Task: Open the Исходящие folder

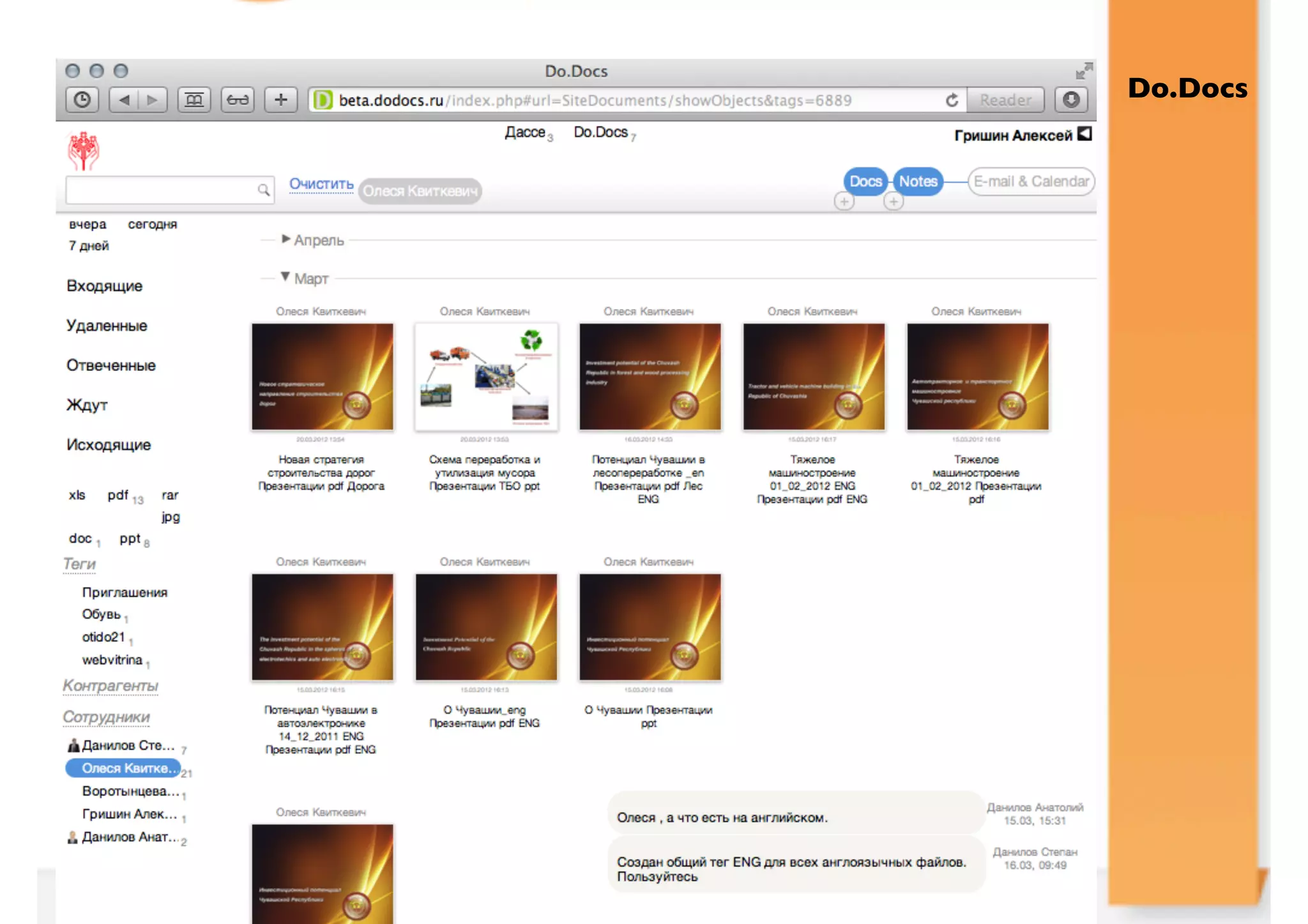Action: [109, 444]
